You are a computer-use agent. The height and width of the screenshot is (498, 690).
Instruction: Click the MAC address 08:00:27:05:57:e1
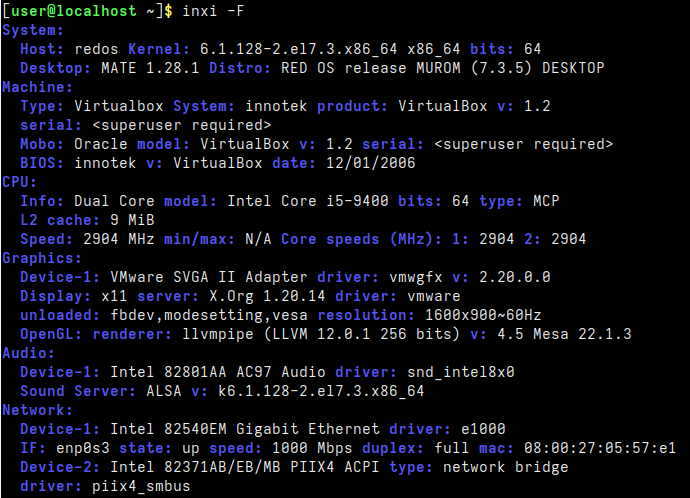[600, 448]
